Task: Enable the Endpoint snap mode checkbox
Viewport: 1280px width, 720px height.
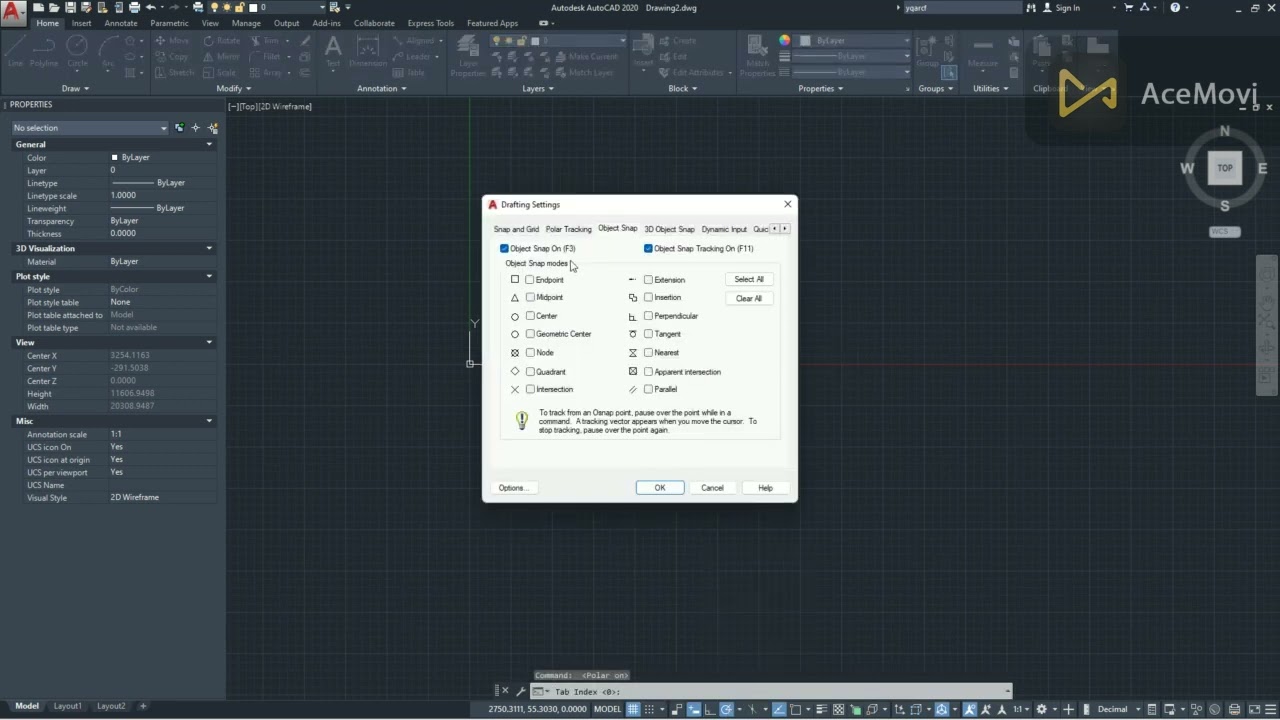Action: [530, 280]
